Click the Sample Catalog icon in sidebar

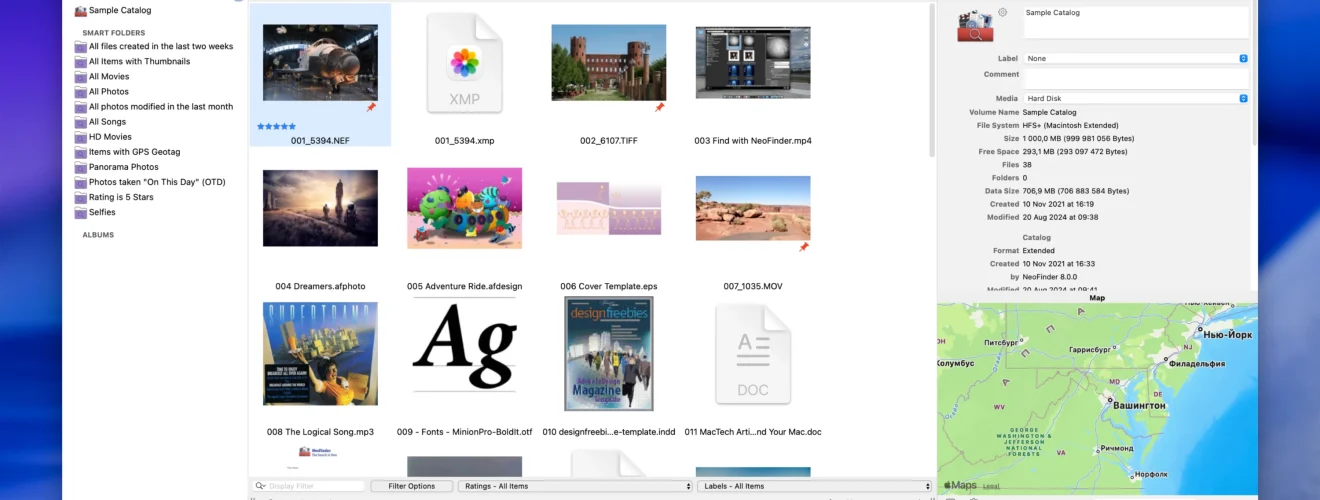point(81,10)
